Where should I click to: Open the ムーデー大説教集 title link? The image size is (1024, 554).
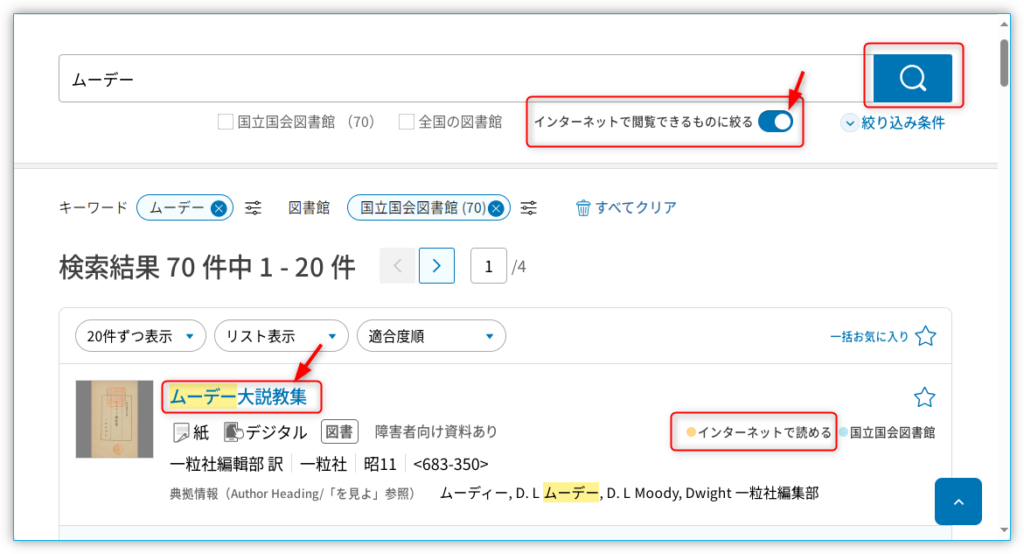[x=238, y=397]
